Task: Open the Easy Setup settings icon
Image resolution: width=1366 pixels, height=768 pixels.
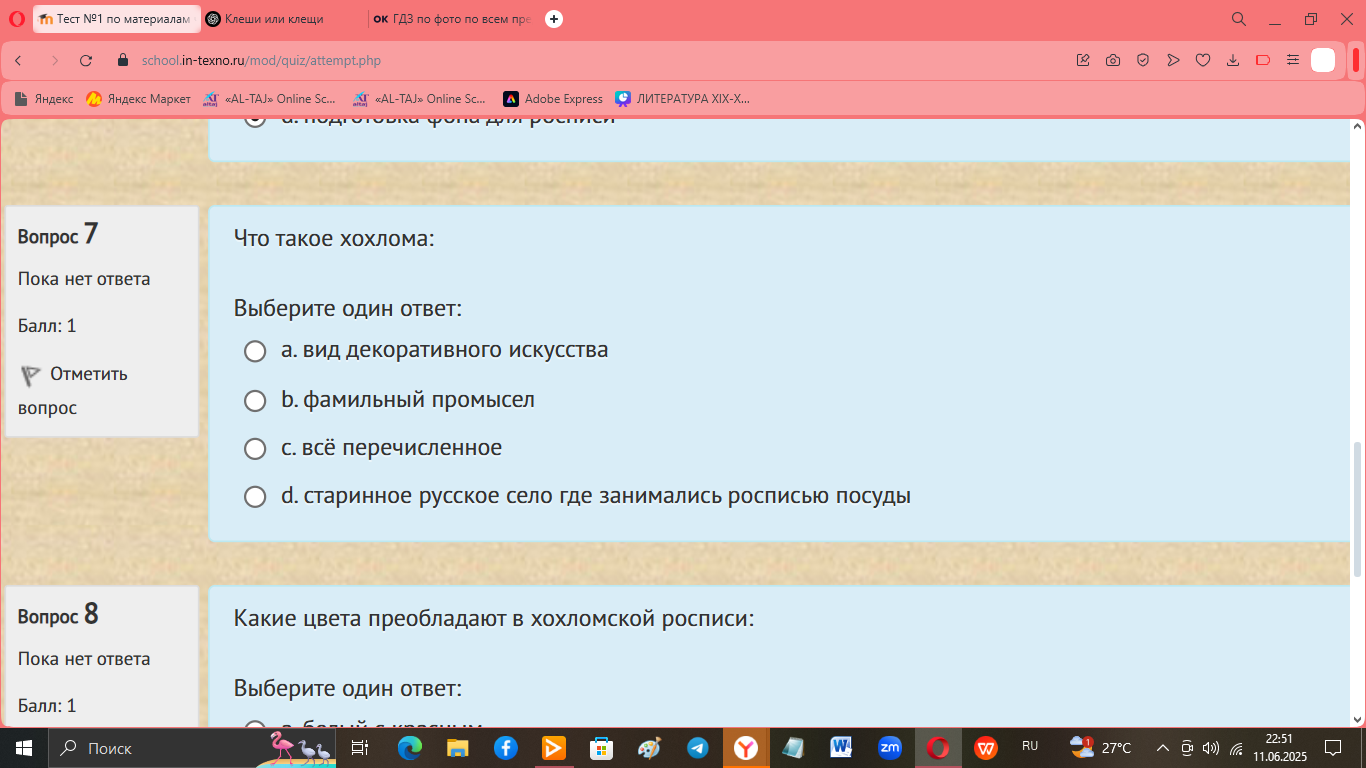Action: 1293,60
